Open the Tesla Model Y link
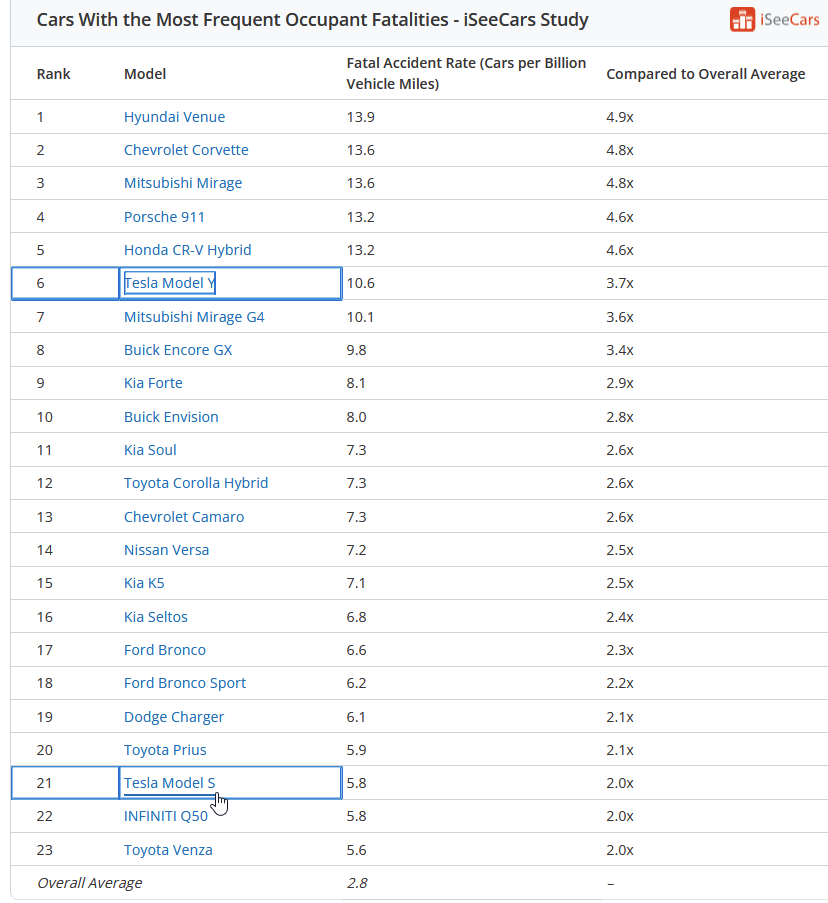 [170, 283]
